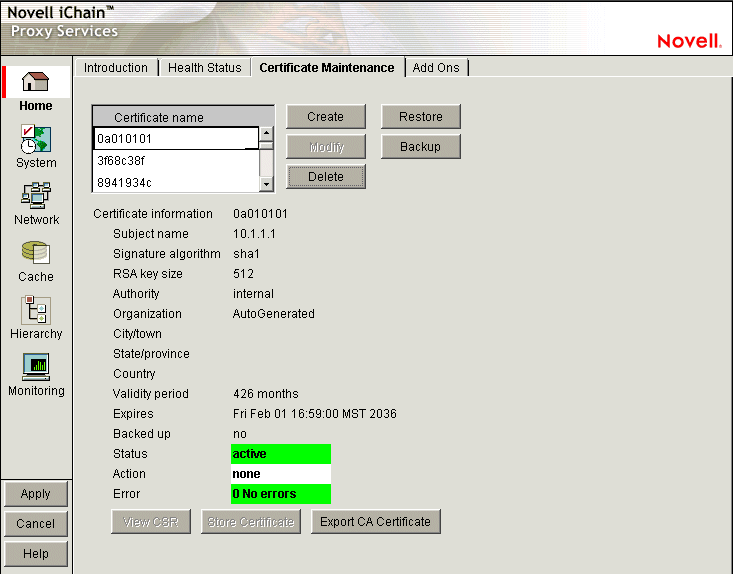Click the Modify button

coord(326,147)
